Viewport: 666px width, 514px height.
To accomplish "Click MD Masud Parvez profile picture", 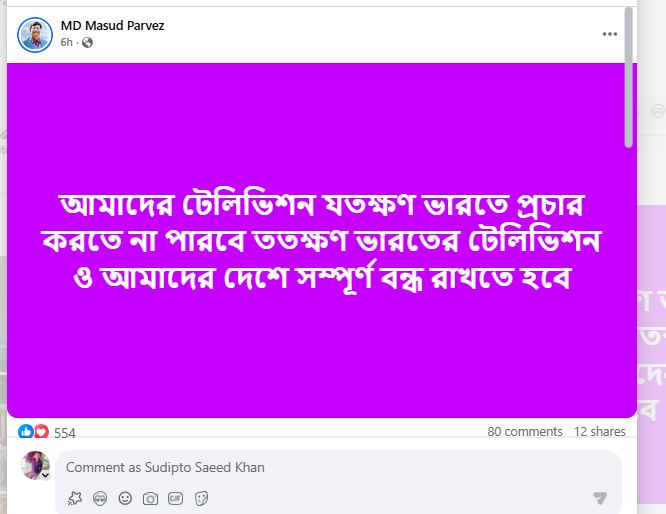I will coord(35,35).
